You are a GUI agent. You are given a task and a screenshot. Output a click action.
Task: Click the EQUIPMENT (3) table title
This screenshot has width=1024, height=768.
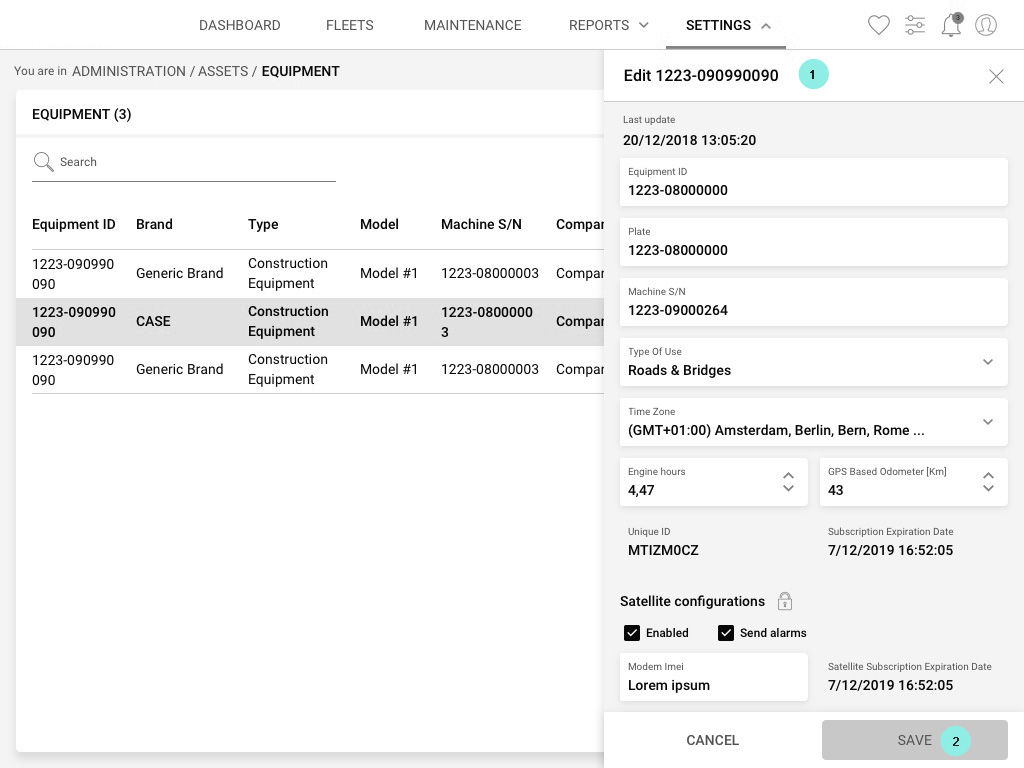tap(82, 114)
